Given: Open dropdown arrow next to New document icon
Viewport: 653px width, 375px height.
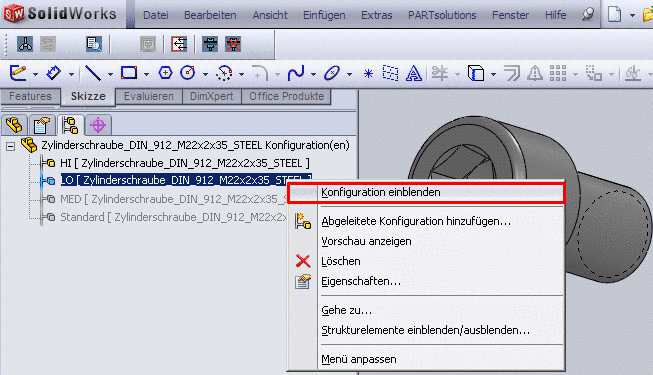Looking at the screenshot, I should [x=632, y=15].
